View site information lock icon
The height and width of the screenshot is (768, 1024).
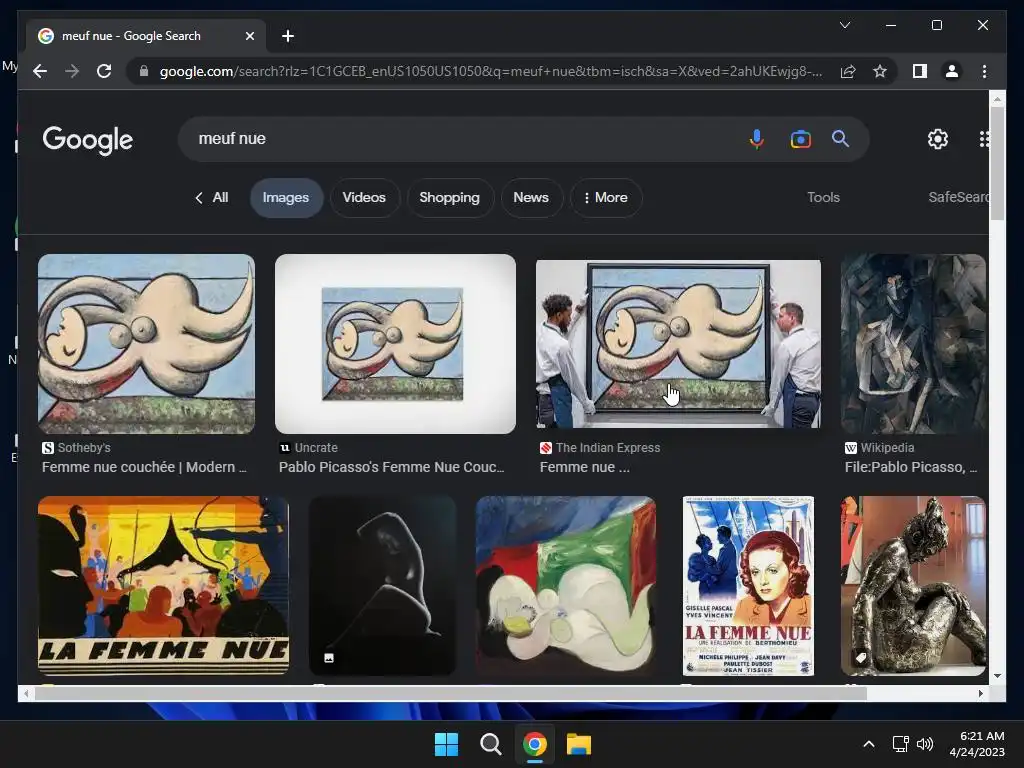point(144,71)
